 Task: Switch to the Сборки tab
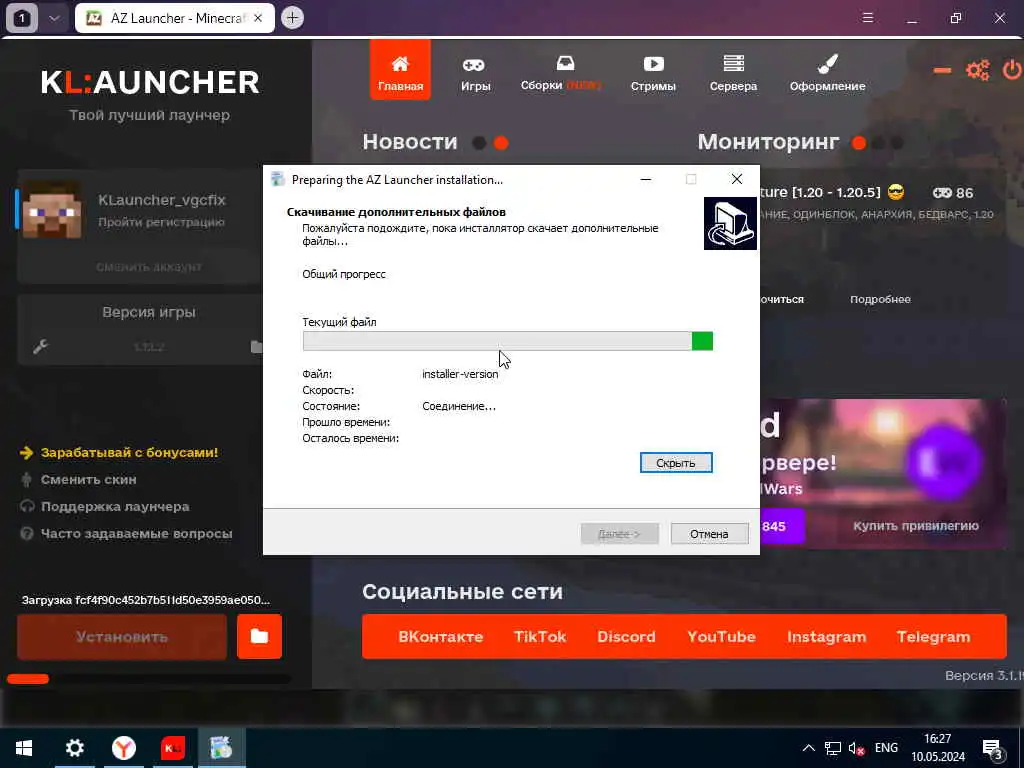coord(561,73)
